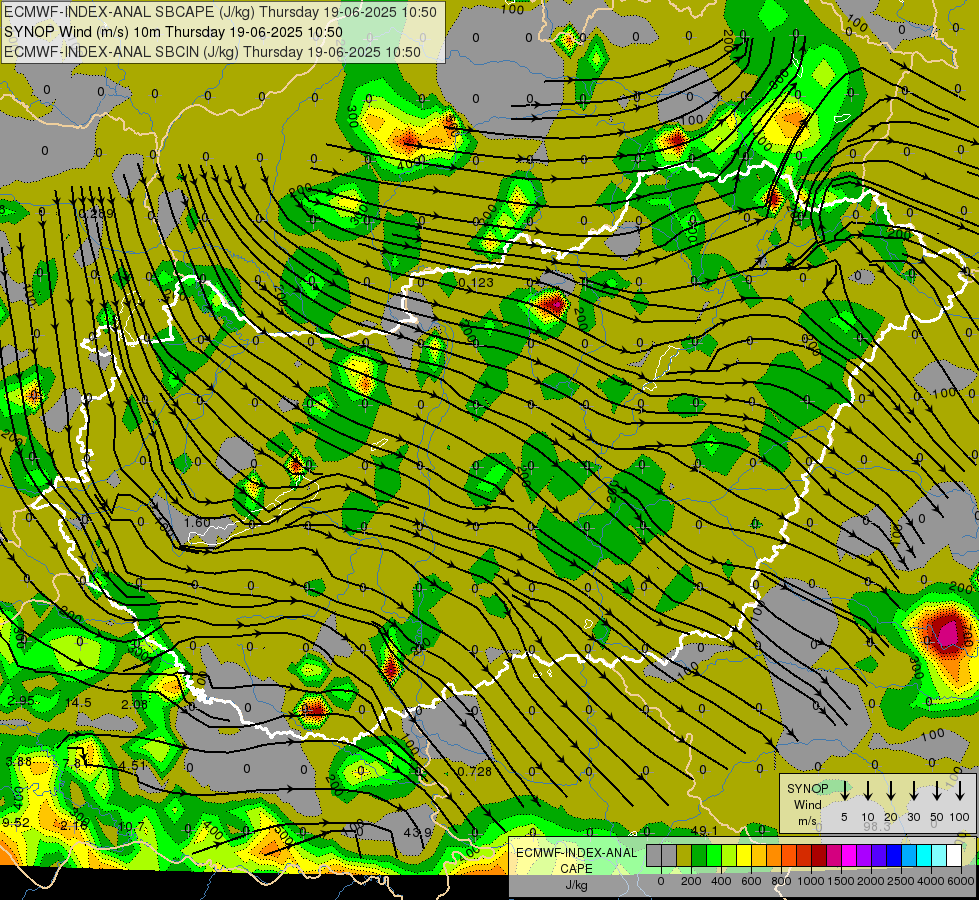979x900 pixels.
Task: Click the wind arrow above the 50 m/s label
Action: click(x=937, y=790)
